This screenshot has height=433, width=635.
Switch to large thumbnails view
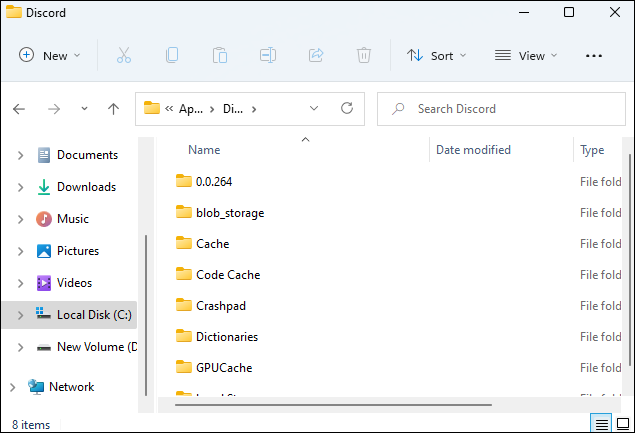point(622,423)
